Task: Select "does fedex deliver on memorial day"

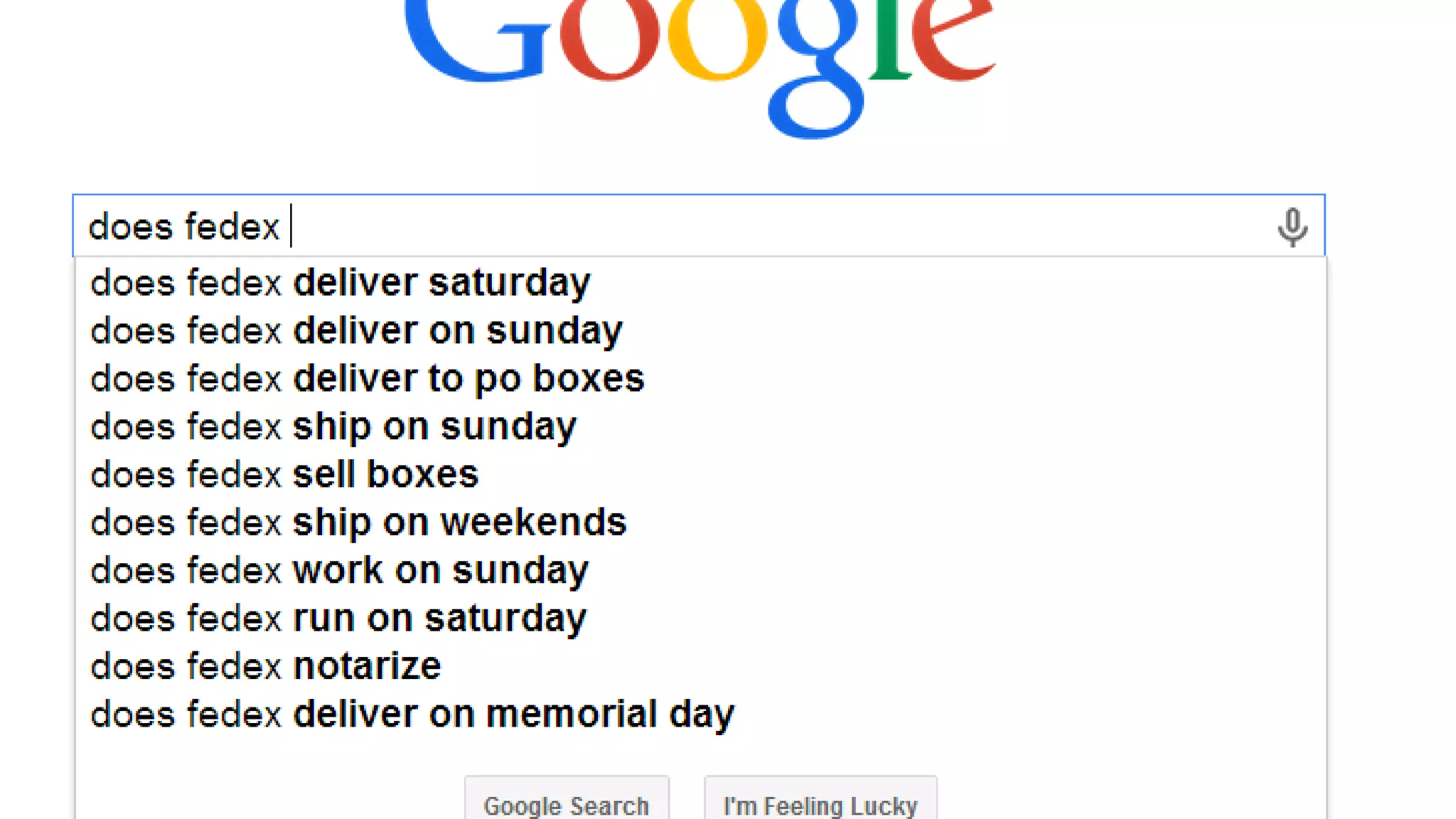Action: point(412,714)
